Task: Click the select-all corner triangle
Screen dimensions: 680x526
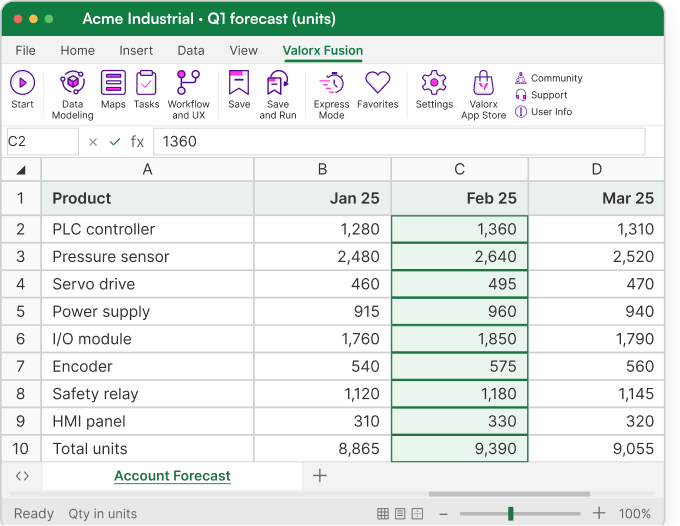Action: [x=21, y=170]
